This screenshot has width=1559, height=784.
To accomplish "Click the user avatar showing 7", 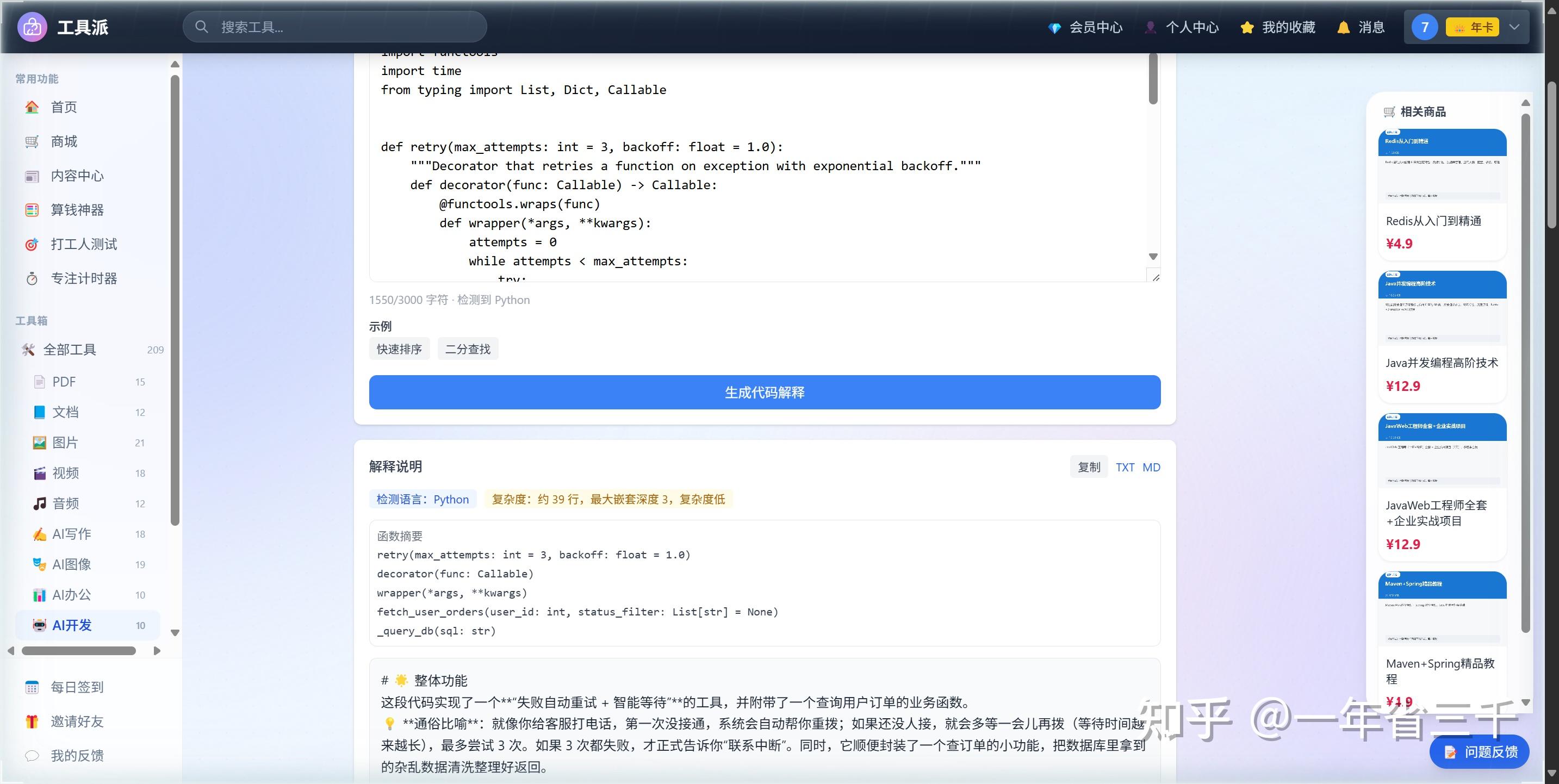I will pos(1425,27).
